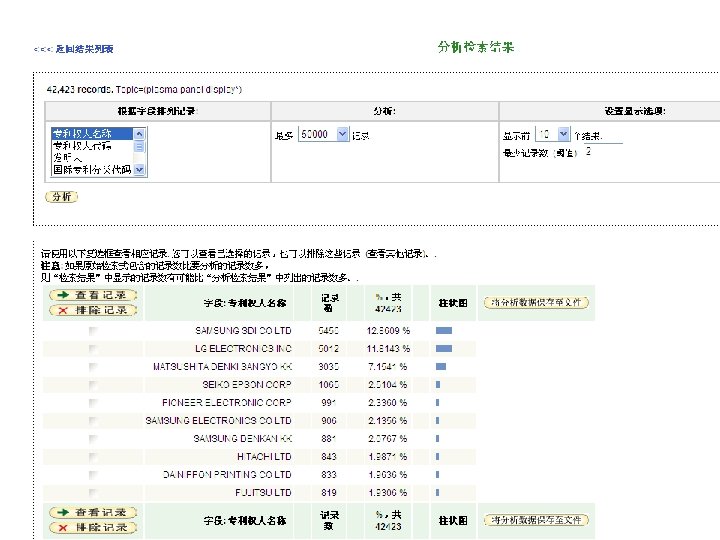Screen dimensions: 720x540
Task: Check the LG ELECTRONICS INC row checkbox
Action: tap(93, 349)
